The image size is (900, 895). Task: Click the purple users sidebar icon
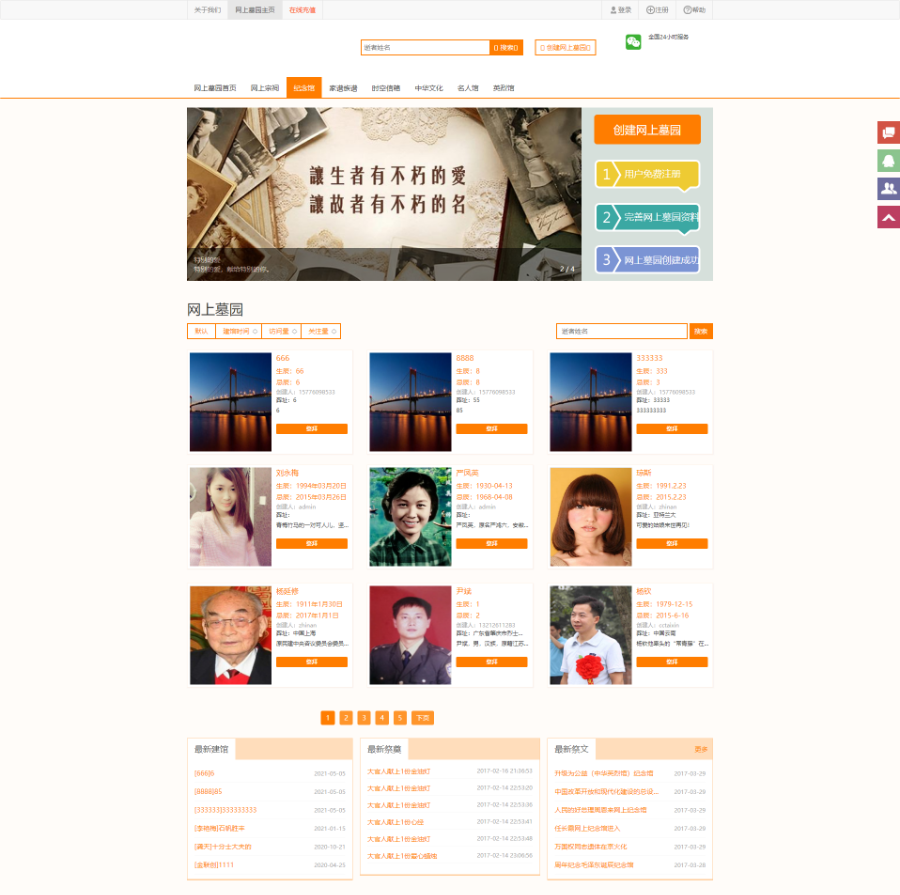(x=889, y=188)
